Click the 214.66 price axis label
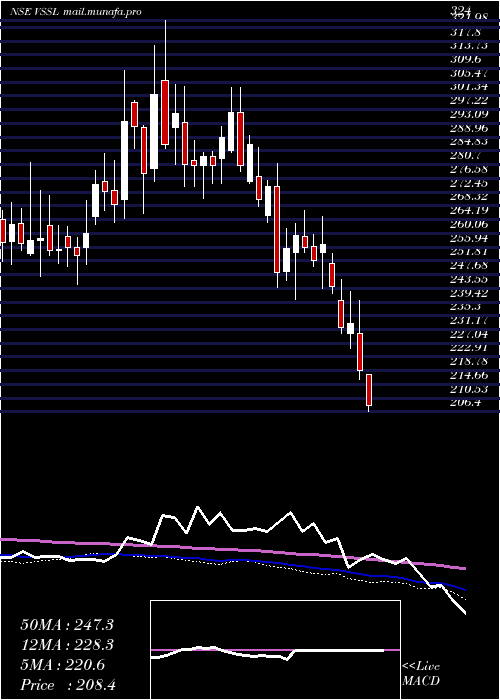 (x=469, y=375)
